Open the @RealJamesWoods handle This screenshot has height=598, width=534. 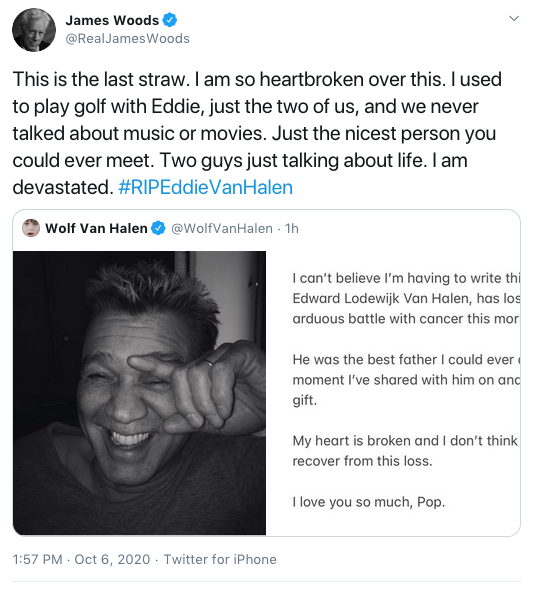tap(127, 39)
